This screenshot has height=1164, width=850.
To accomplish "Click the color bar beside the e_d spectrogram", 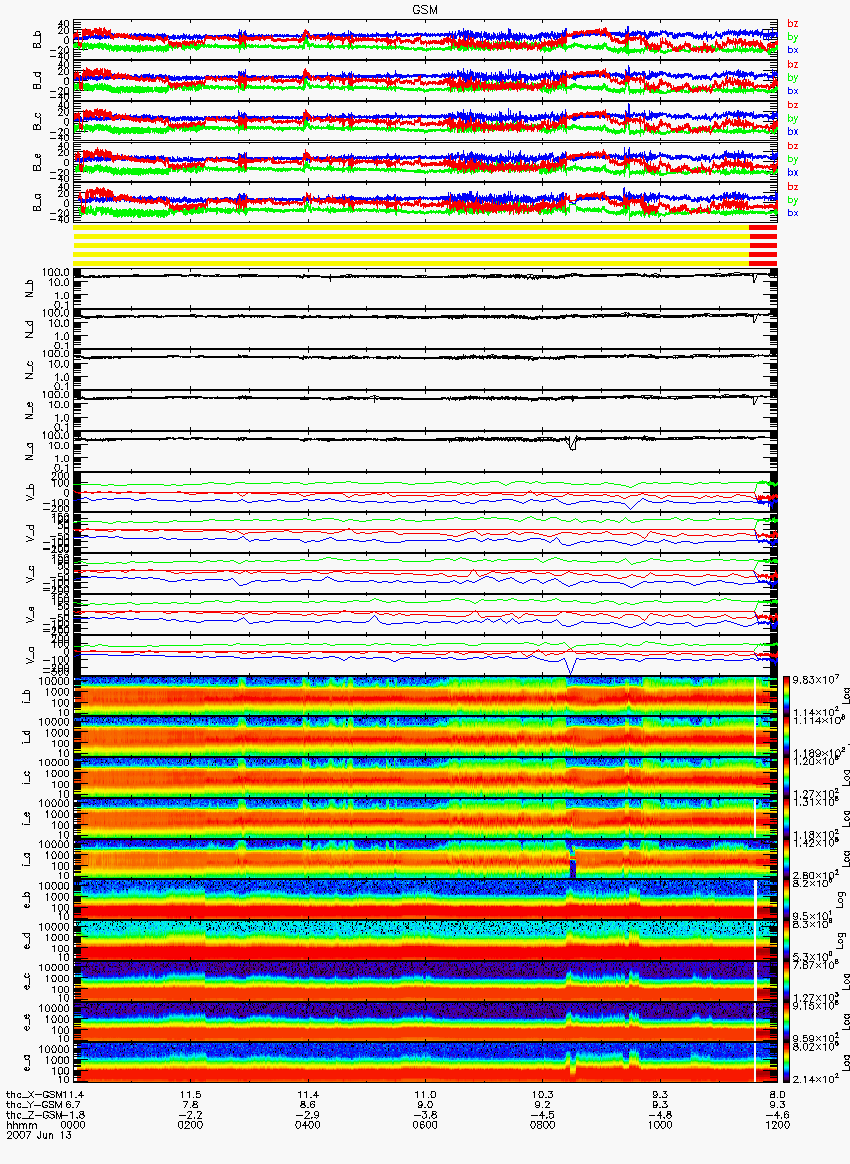I will point(785,941).
